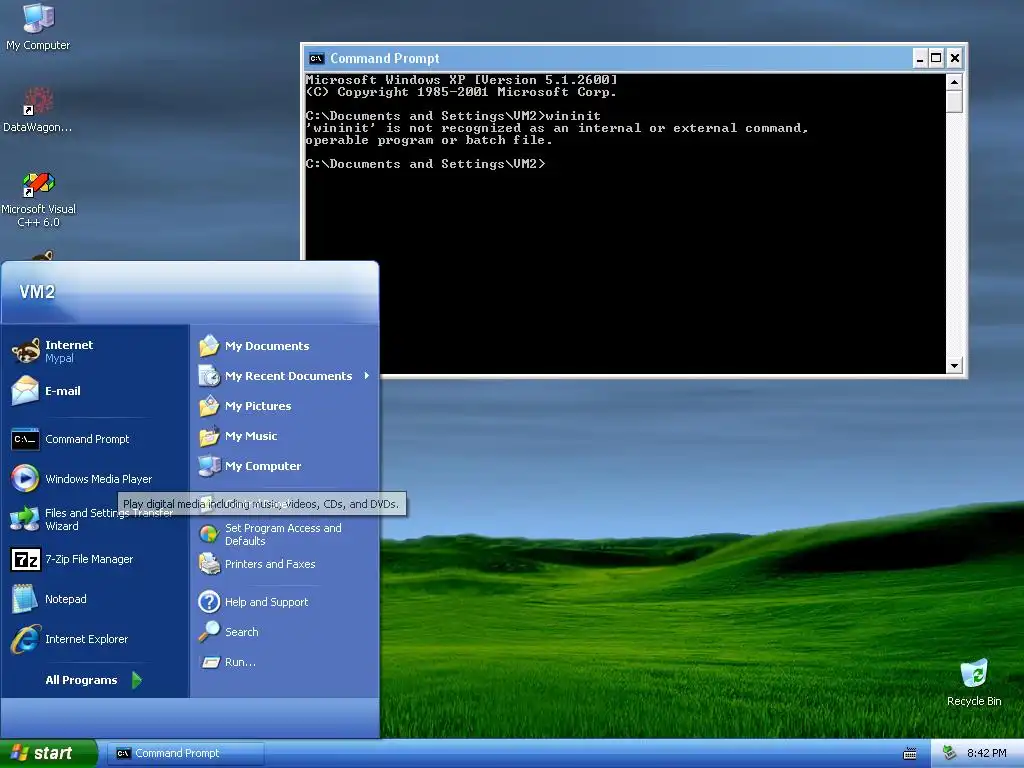Open the DataWagon desktop shortcut
Image resolution: width=1024 pixels, height=768 pixels.
coord(38,109)
